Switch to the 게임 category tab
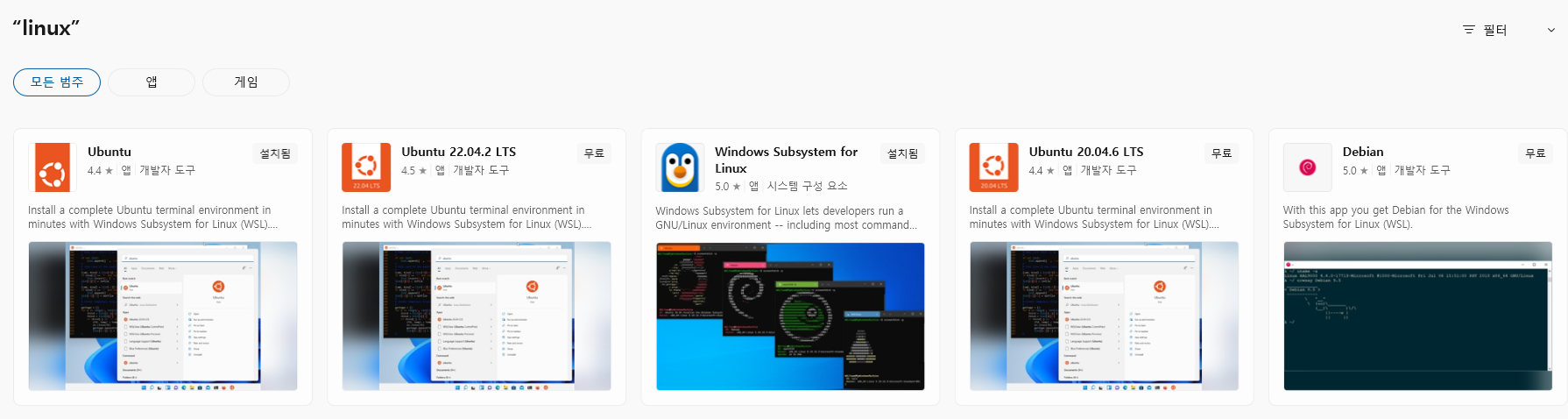The height and width of the screenshot is (419, 1568). (x=246, y=82)
